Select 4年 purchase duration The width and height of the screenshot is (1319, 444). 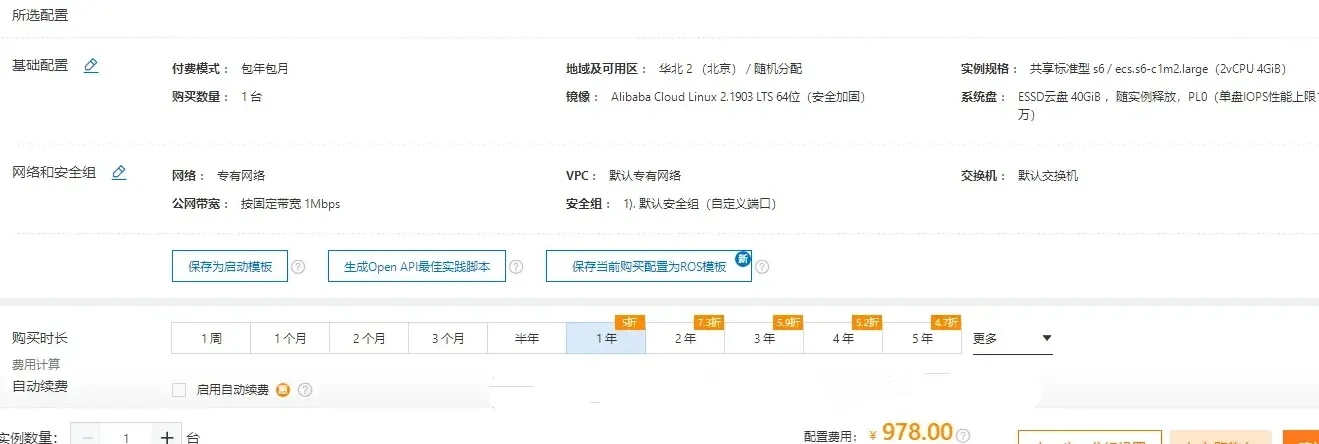(x=843, y=339)
